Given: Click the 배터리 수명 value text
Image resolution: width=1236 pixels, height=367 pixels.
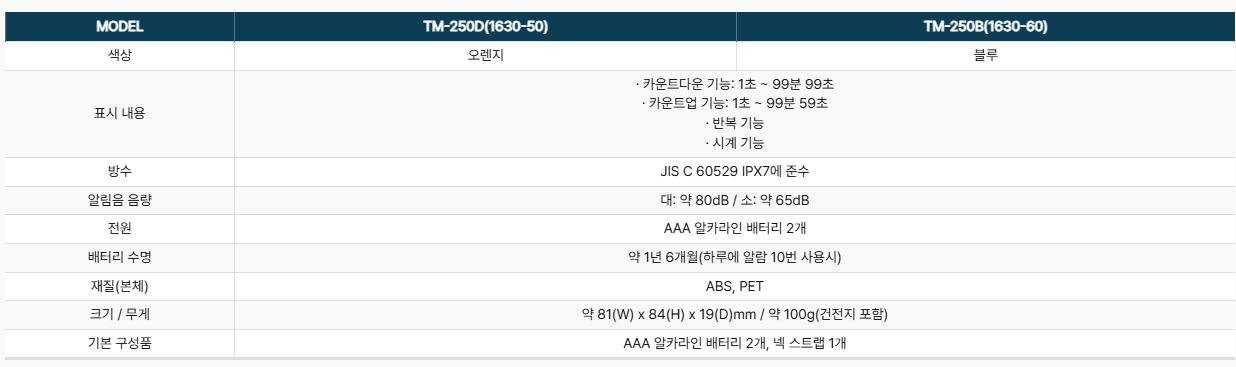Looking at the screenshot, I should (735, 257).
